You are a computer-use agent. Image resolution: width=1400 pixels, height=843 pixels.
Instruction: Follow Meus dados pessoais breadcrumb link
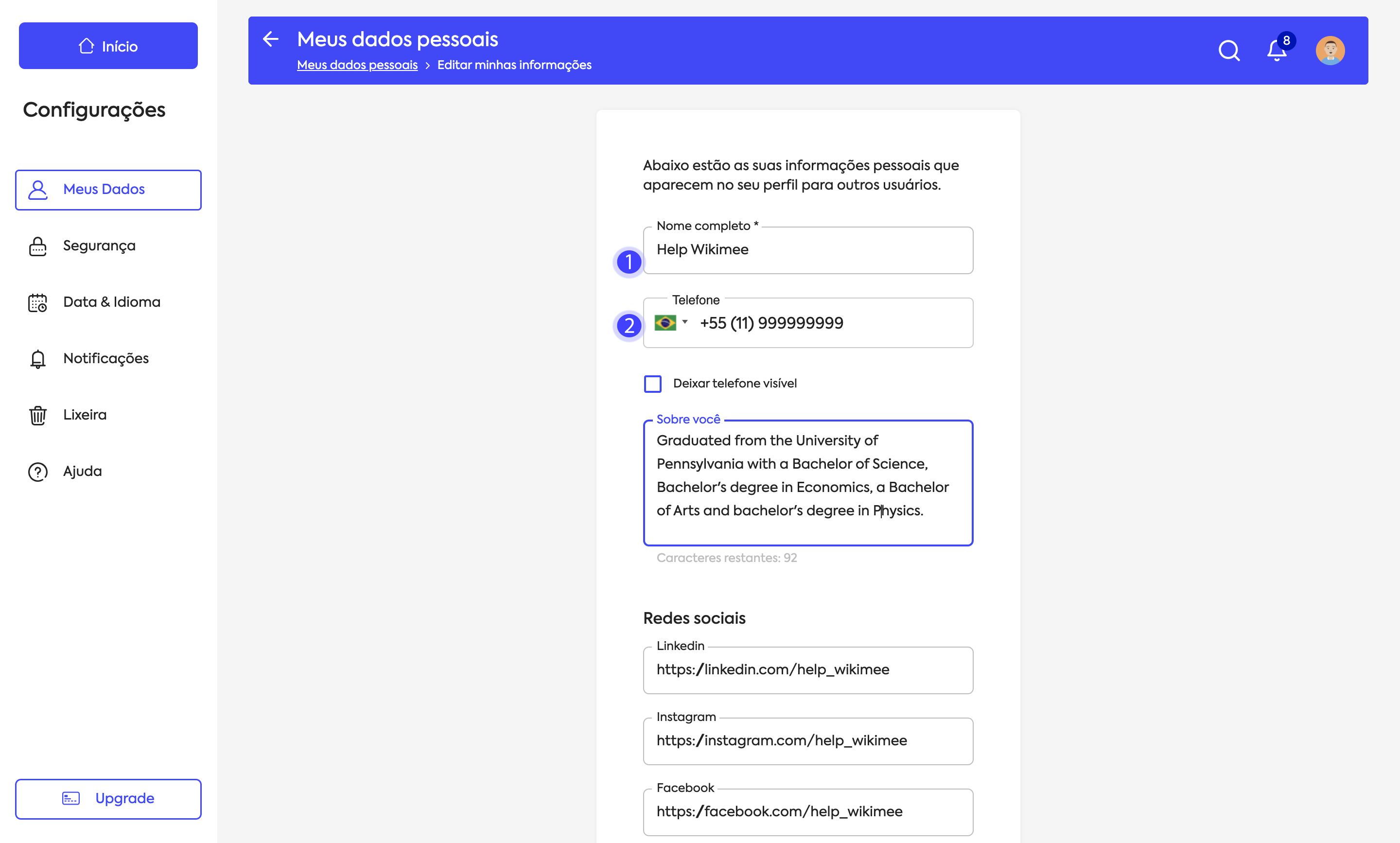[357, 65]
